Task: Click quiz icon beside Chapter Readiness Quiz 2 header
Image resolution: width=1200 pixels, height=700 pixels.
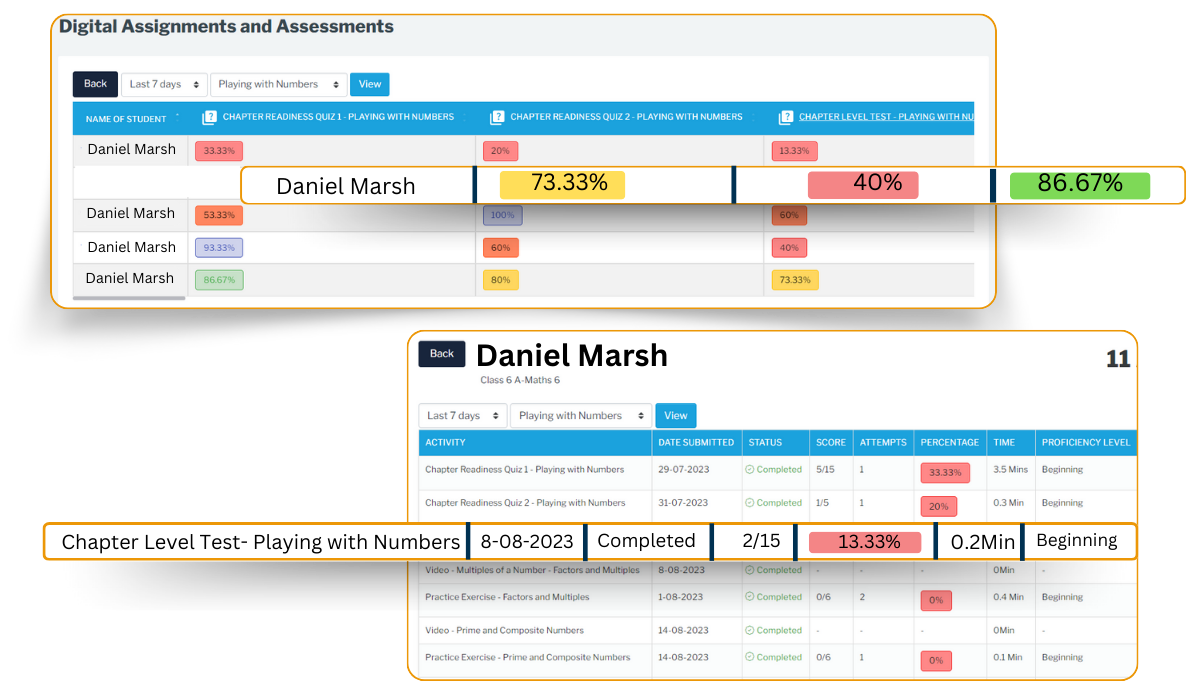Action: [x=497, y=118]
